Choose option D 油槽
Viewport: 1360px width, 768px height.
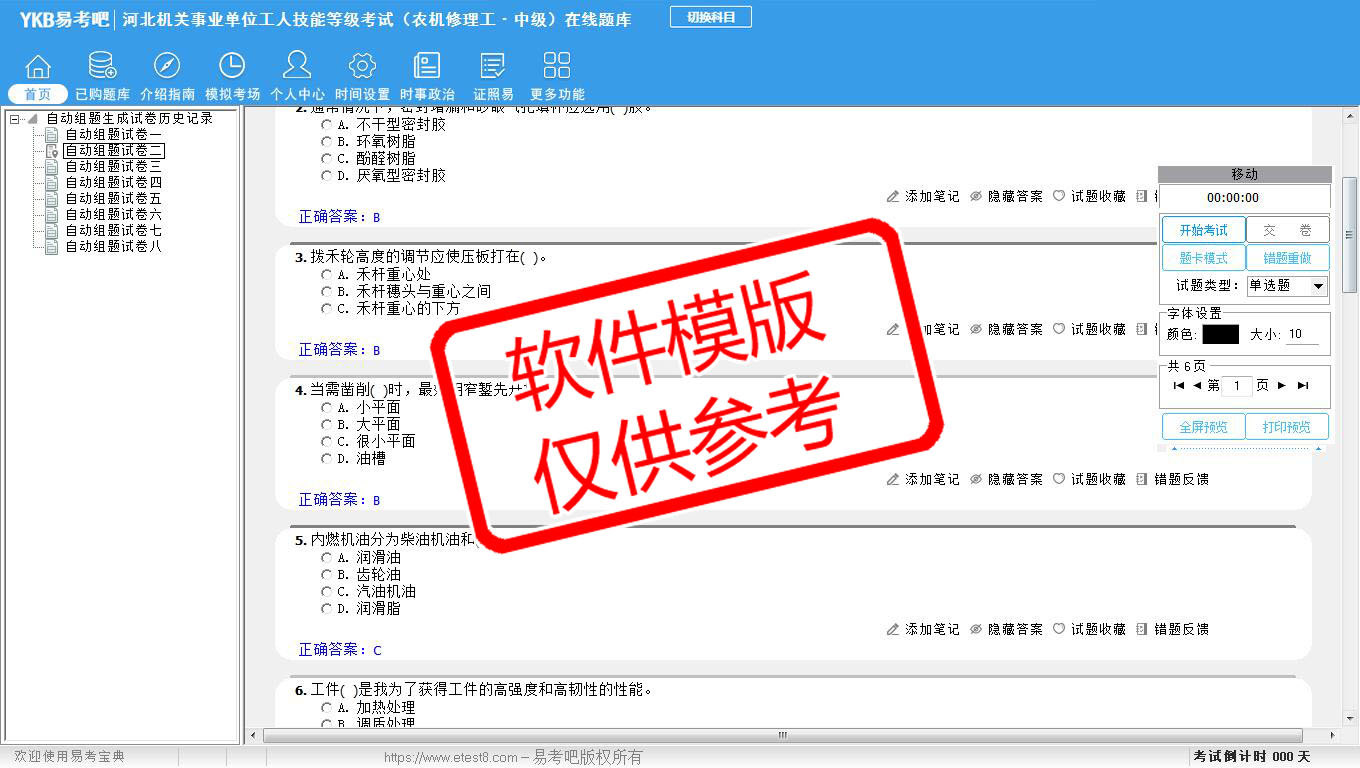[326, 459]
